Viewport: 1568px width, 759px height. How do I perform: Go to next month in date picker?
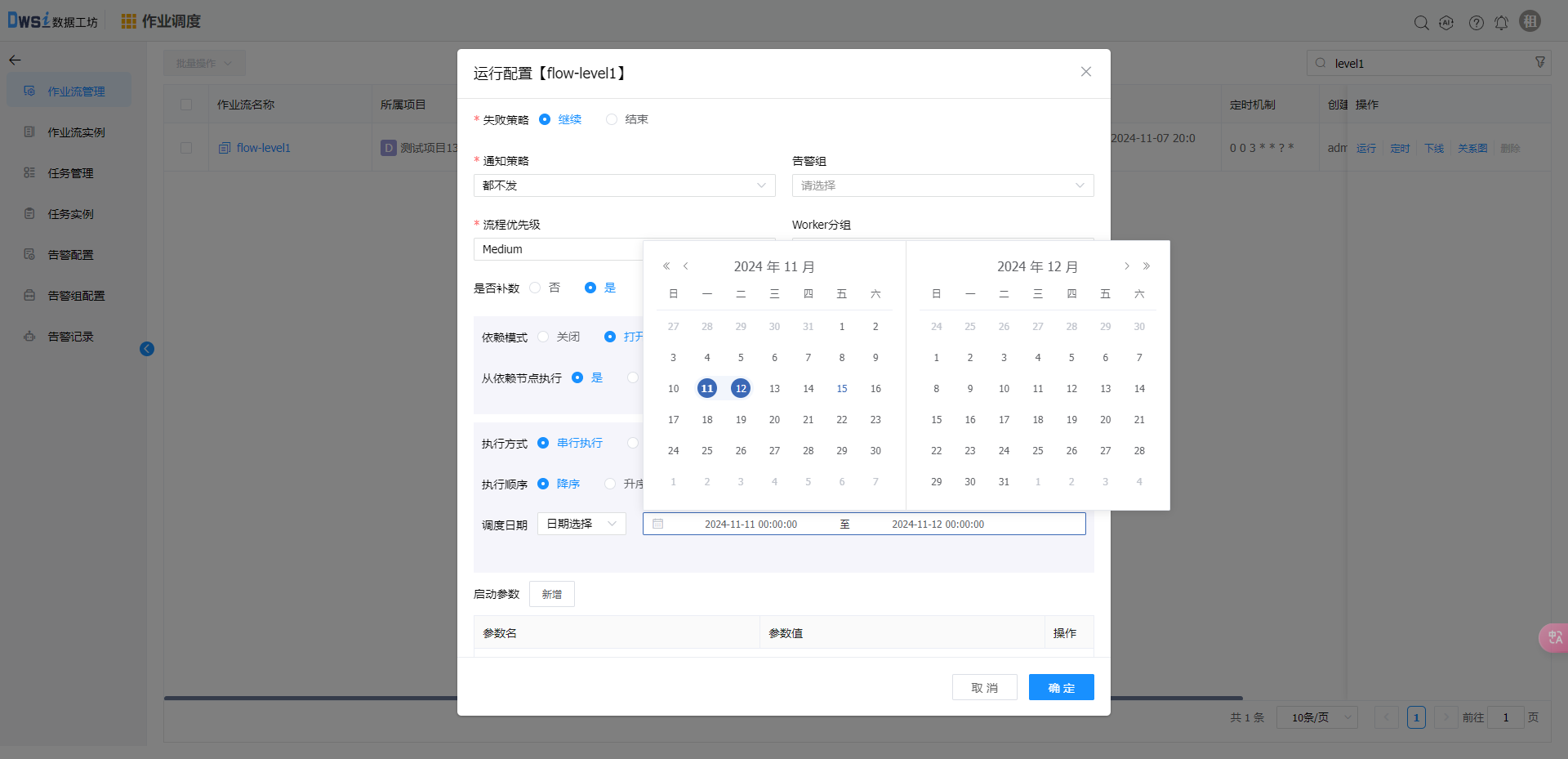point(1126,266)
